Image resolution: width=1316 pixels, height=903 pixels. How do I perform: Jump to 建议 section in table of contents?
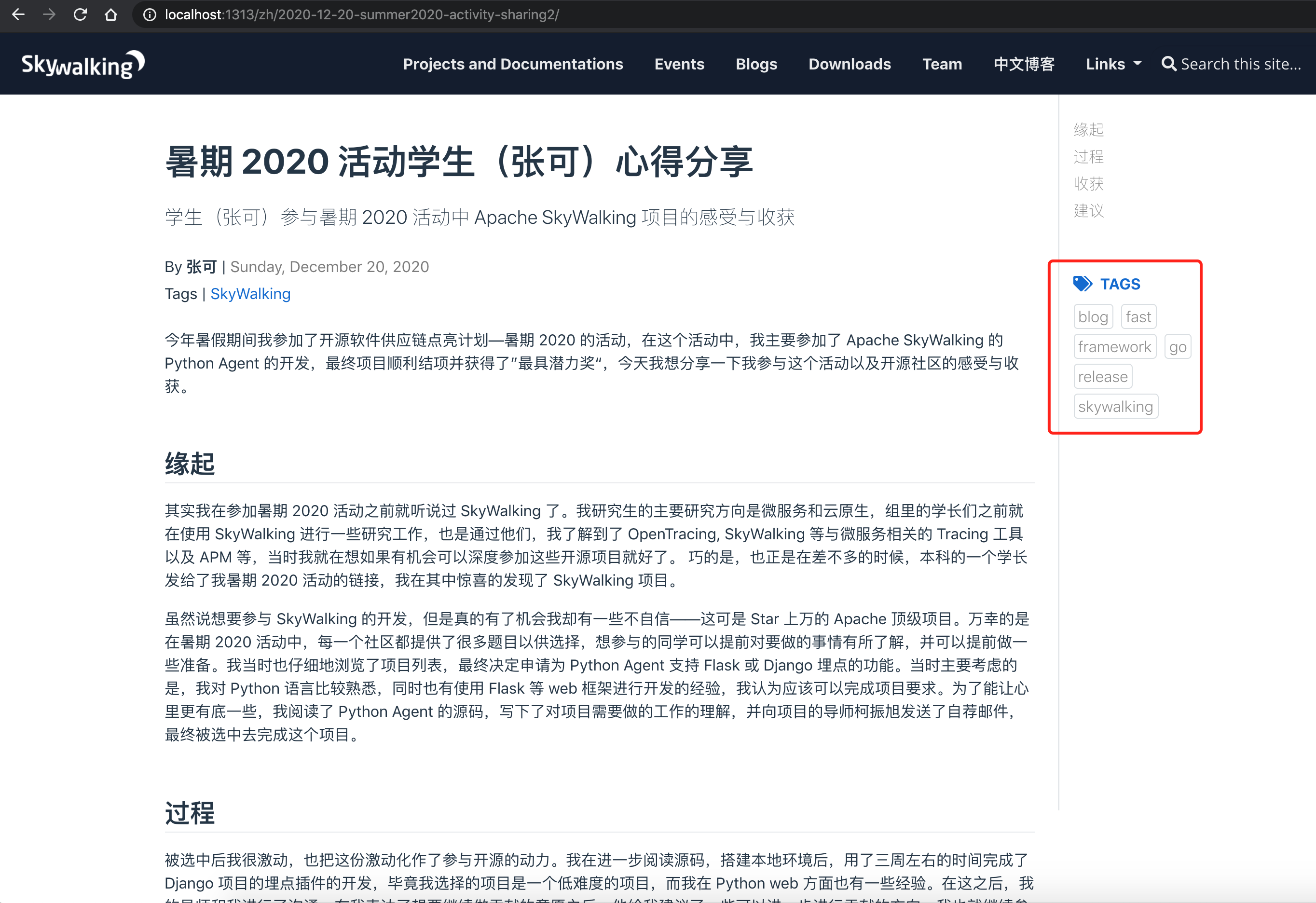coord(1088,211)
